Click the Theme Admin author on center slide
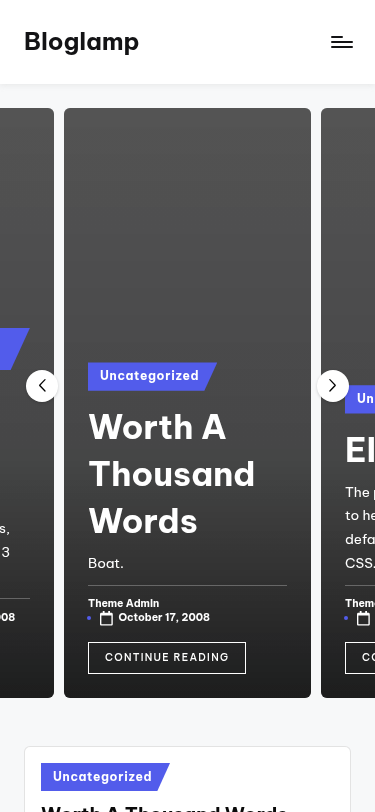 click(x=124, y=603)
